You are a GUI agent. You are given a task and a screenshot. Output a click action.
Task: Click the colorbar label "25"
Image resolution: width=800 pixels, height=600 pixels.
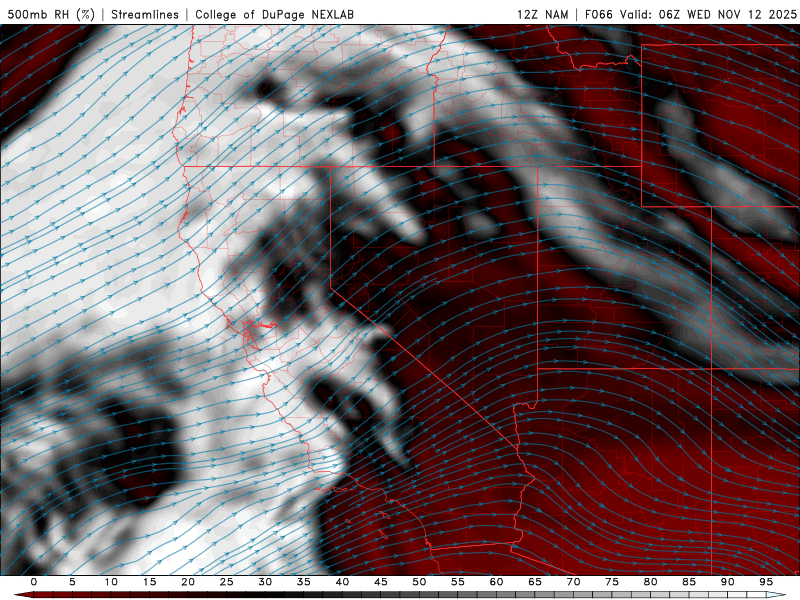tap(226, 582)
